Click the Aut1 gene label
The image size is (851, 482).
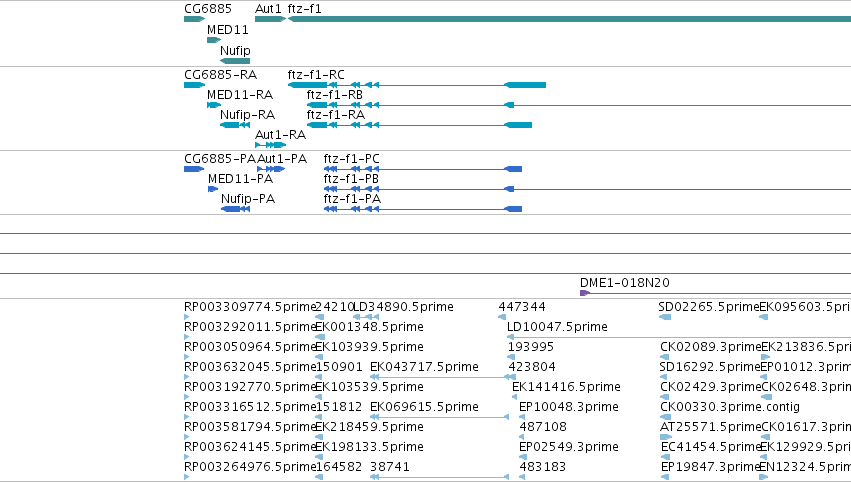click(x=268, y=9)
